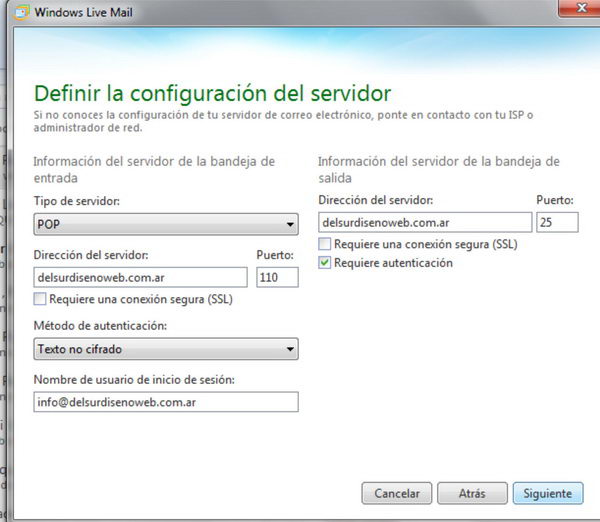
Task: Proceed with the Siguiente button
Action: pos(548,493)
